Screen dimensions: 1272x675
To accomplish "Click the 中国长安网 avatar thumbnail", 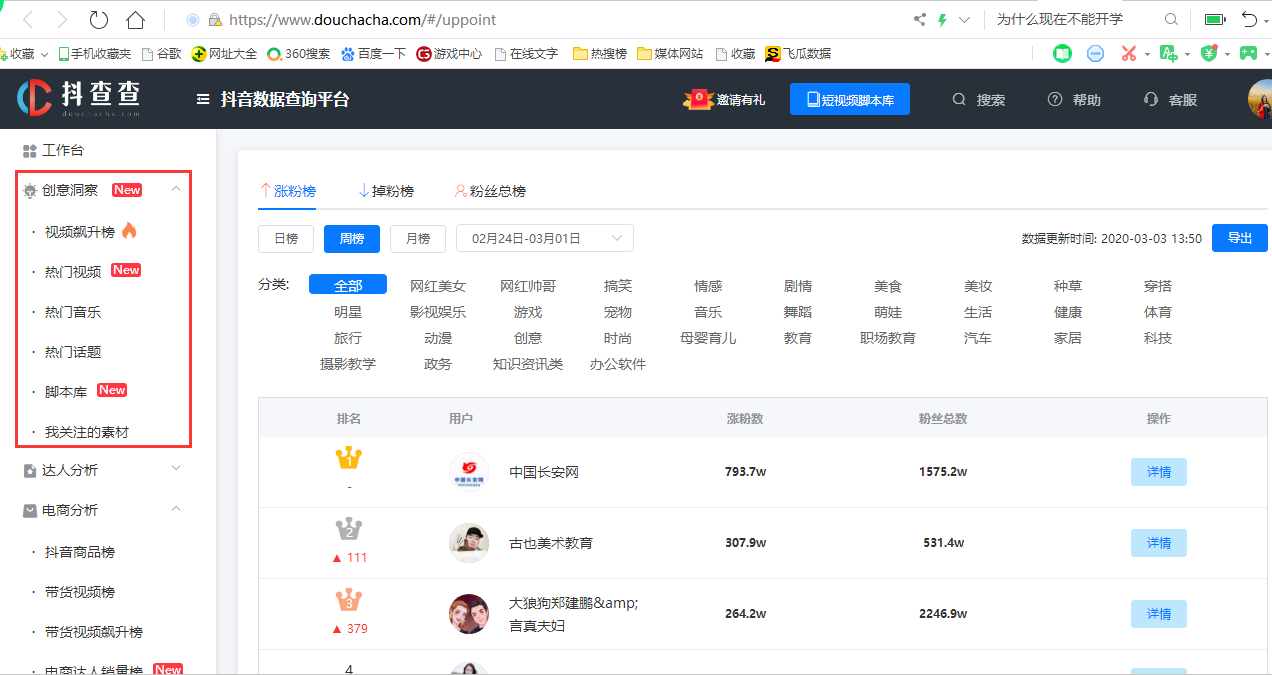I will coord(469,472).
